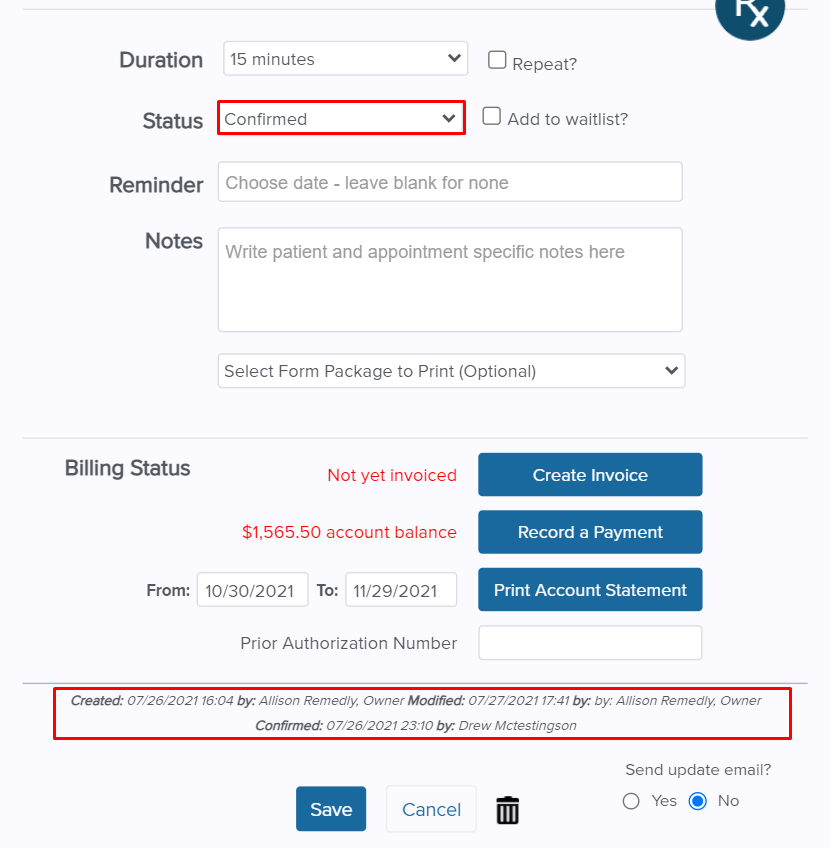The height and width of the screenshot is (848, 831).
Task: Click the To date field
Action: (x=401, y=590)
